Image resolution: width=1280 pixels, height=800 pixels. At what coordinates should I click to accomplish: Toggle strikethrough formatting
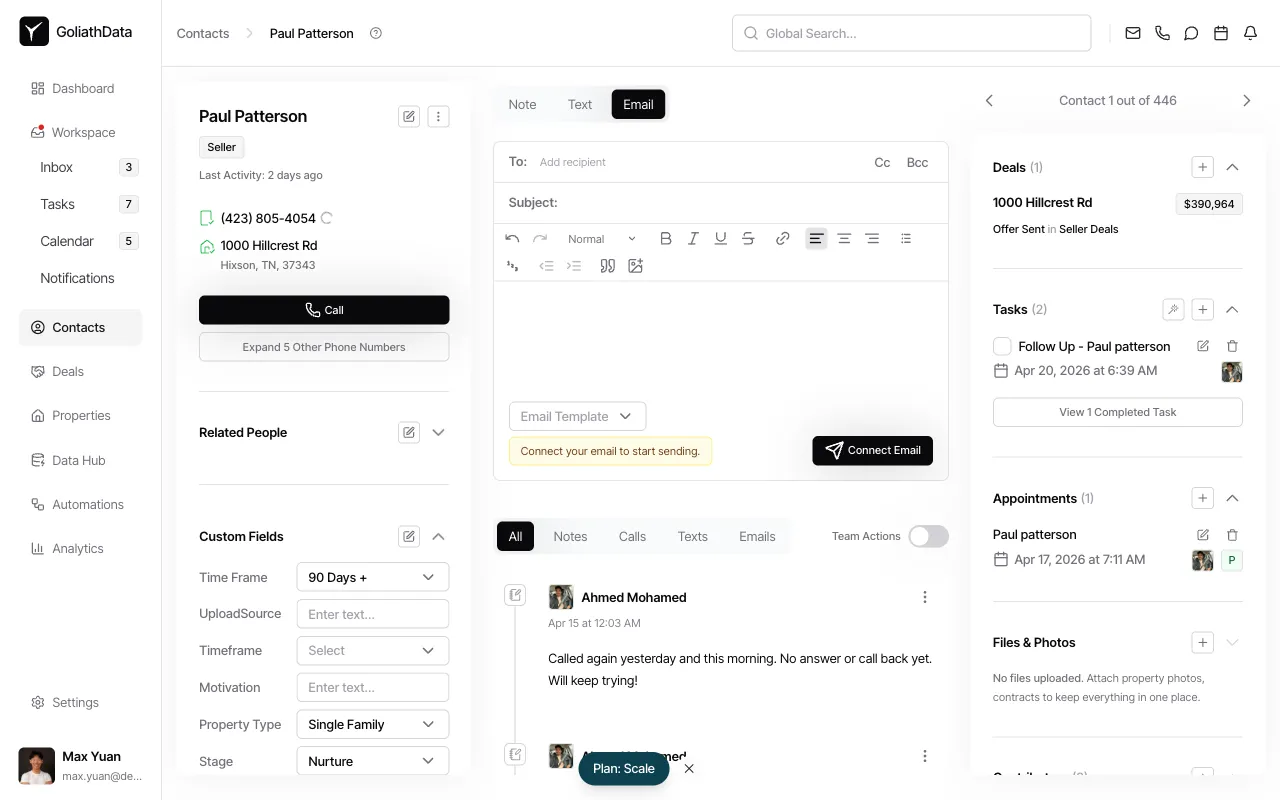tap(748, 238)
